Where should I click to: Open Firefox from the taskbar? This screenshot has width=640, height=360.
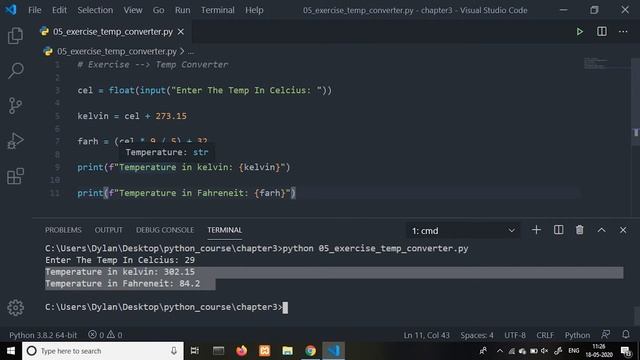point(241,351)
